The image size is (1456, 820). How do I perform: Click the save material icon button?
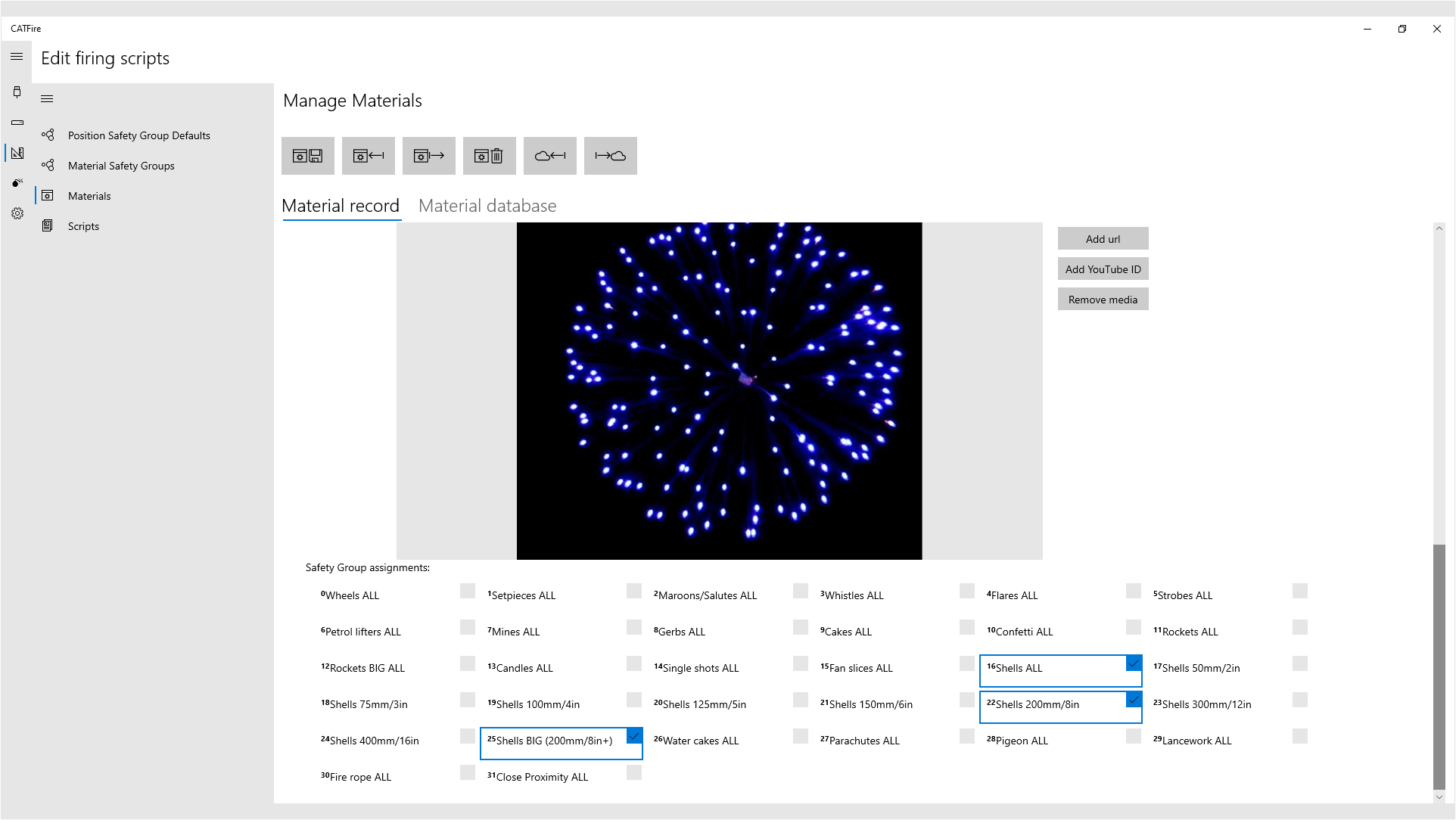tap(308, 156)
